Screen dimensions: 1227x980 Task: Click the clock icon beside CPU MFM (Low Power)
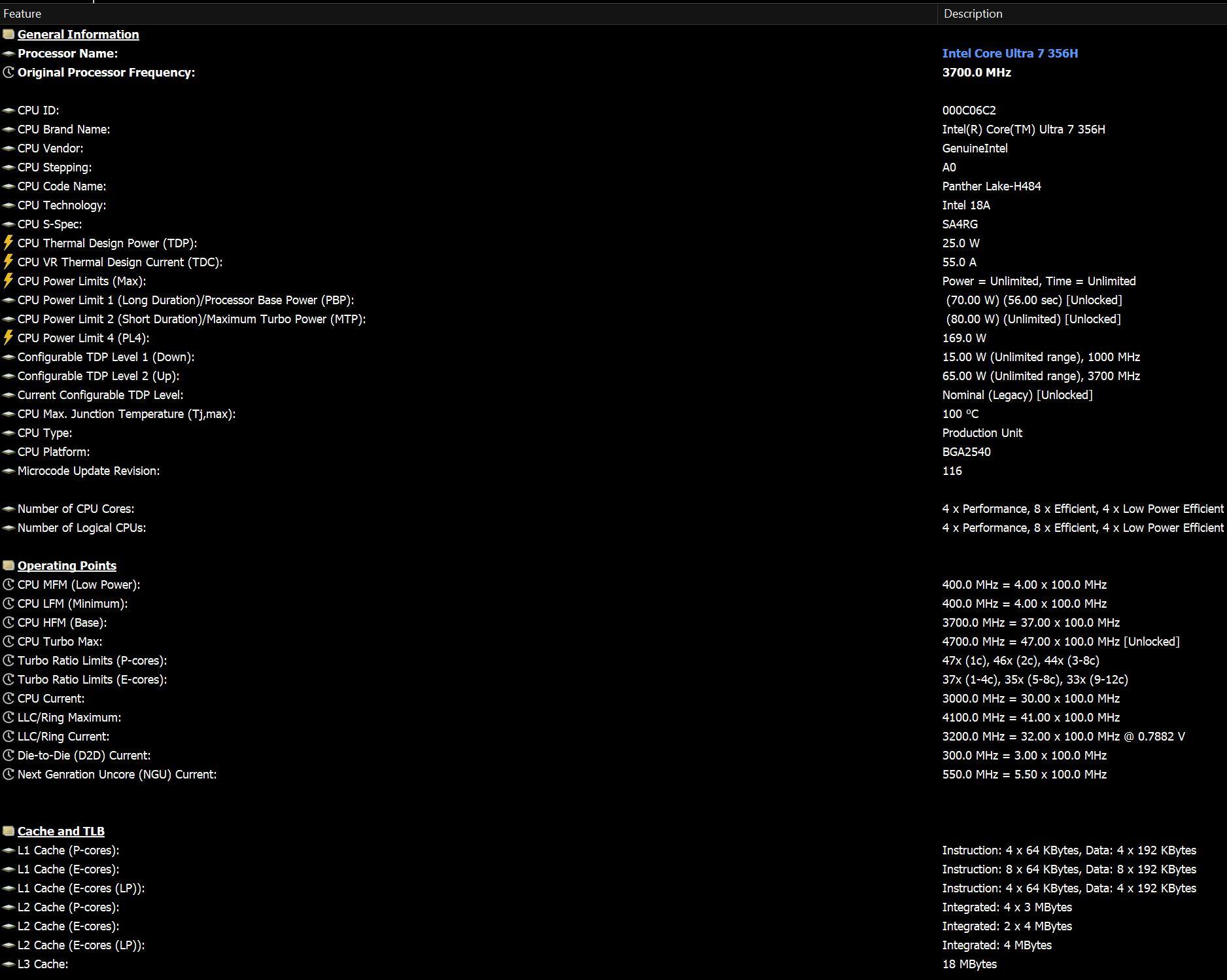tap(9, 584)
